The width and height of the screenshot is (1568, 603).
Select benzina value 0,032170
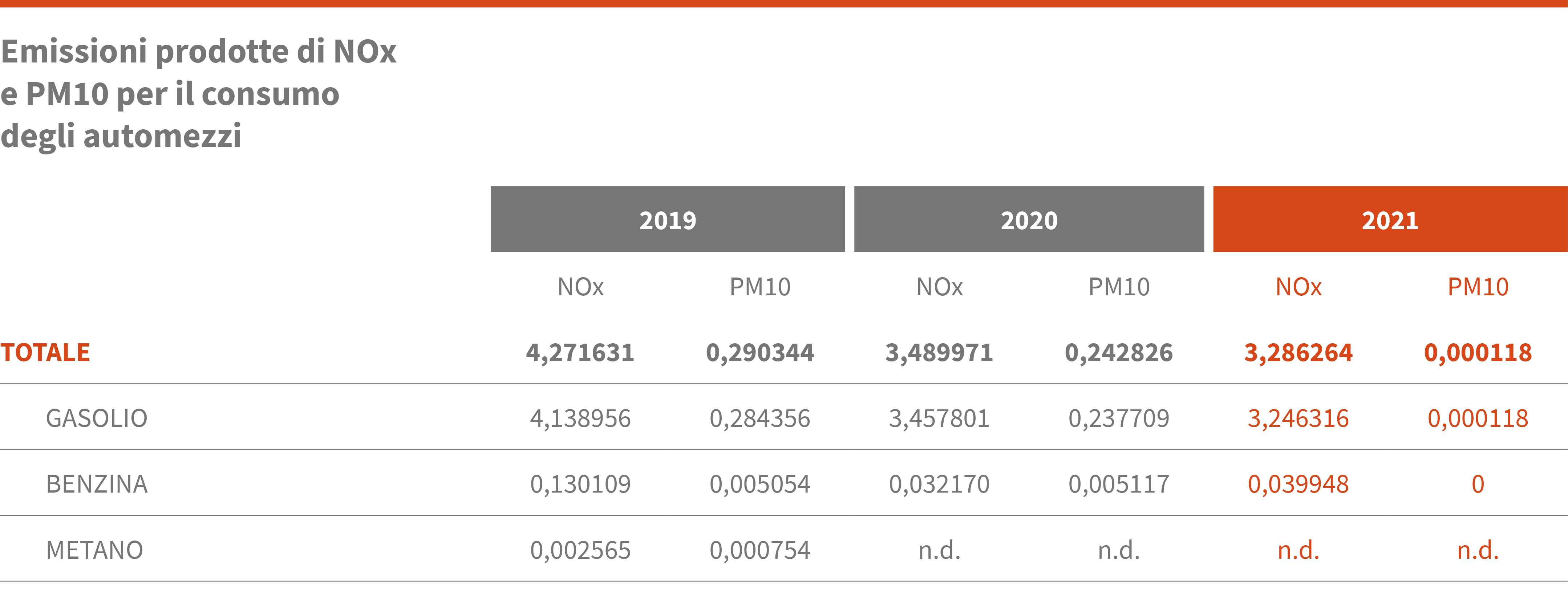939,484
